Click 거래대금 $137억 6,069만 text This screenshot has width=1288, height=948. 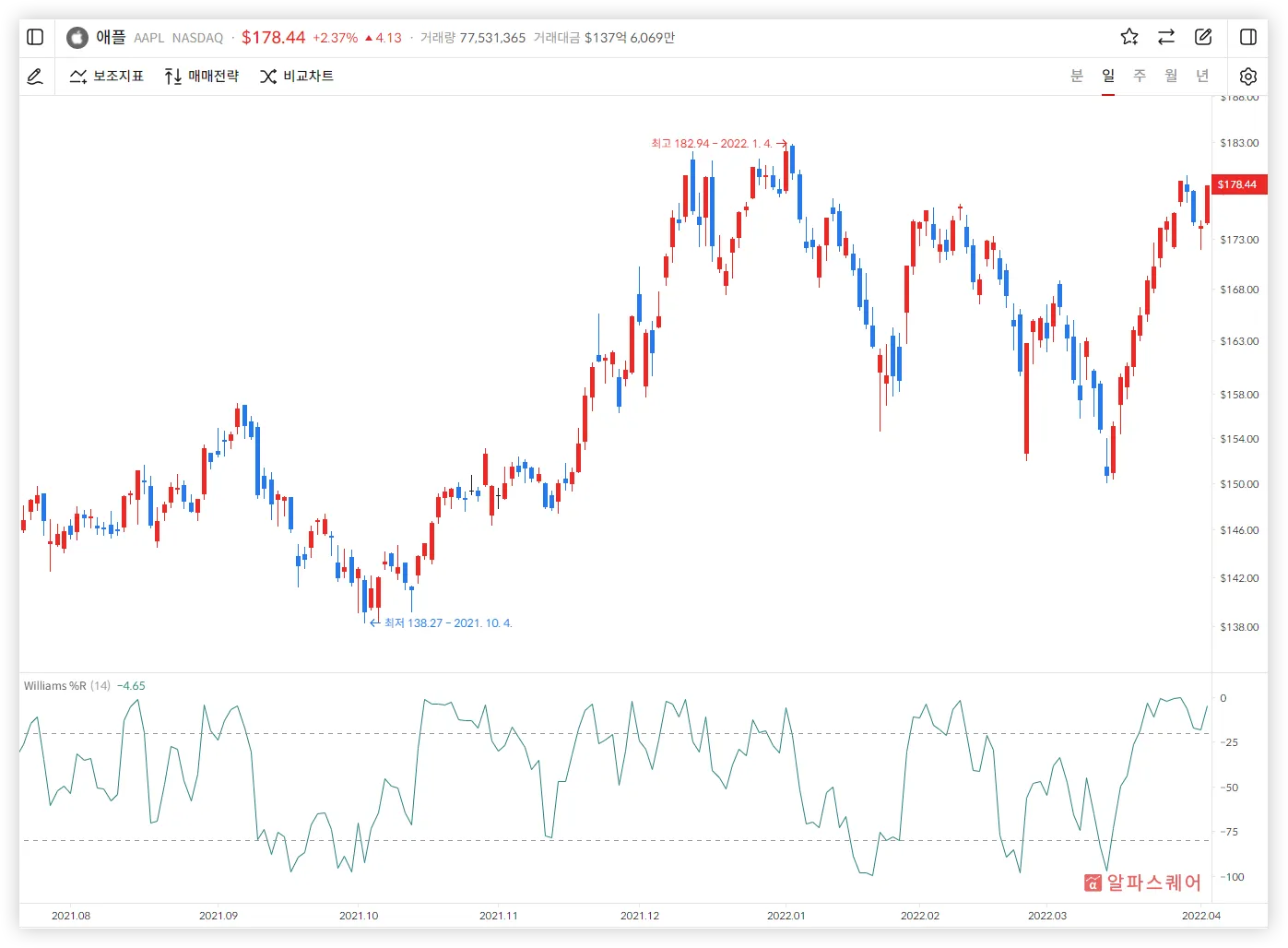pos(605,38)
